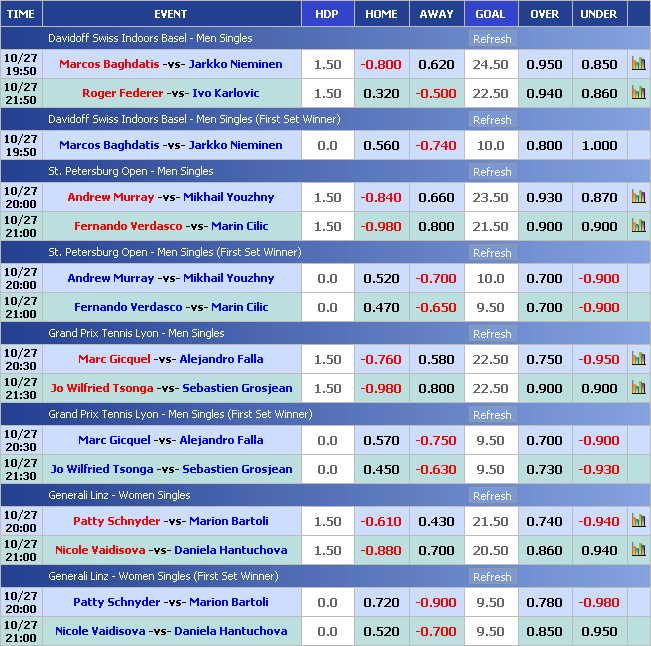Refresh Grand Prix Tennis Lyon First Set Winner
Image resolution: width=651 pixels, height=646 pixels.
pos(491,415)
